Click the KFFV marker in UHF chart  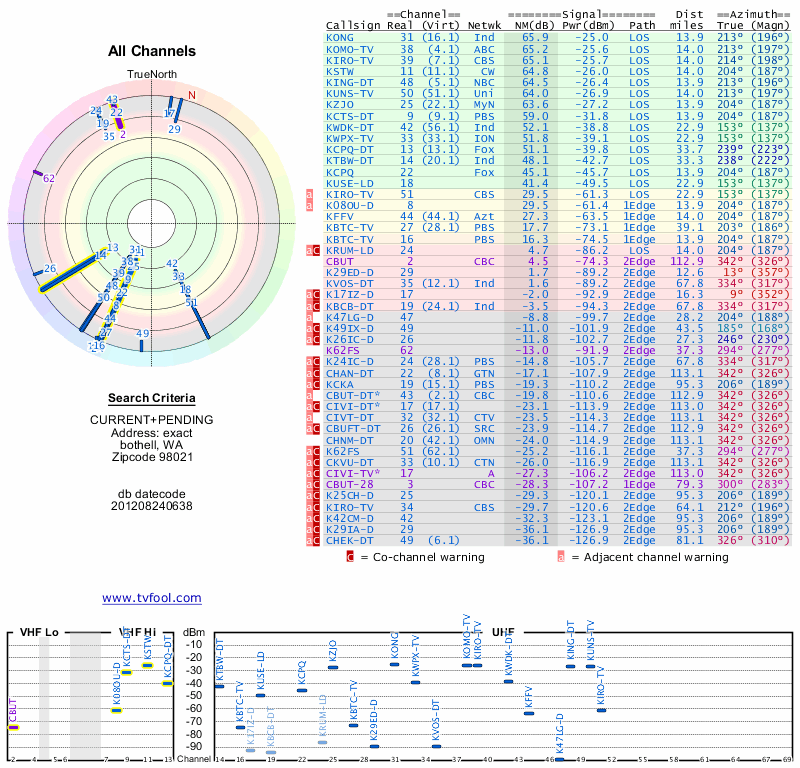click(529, 713)
